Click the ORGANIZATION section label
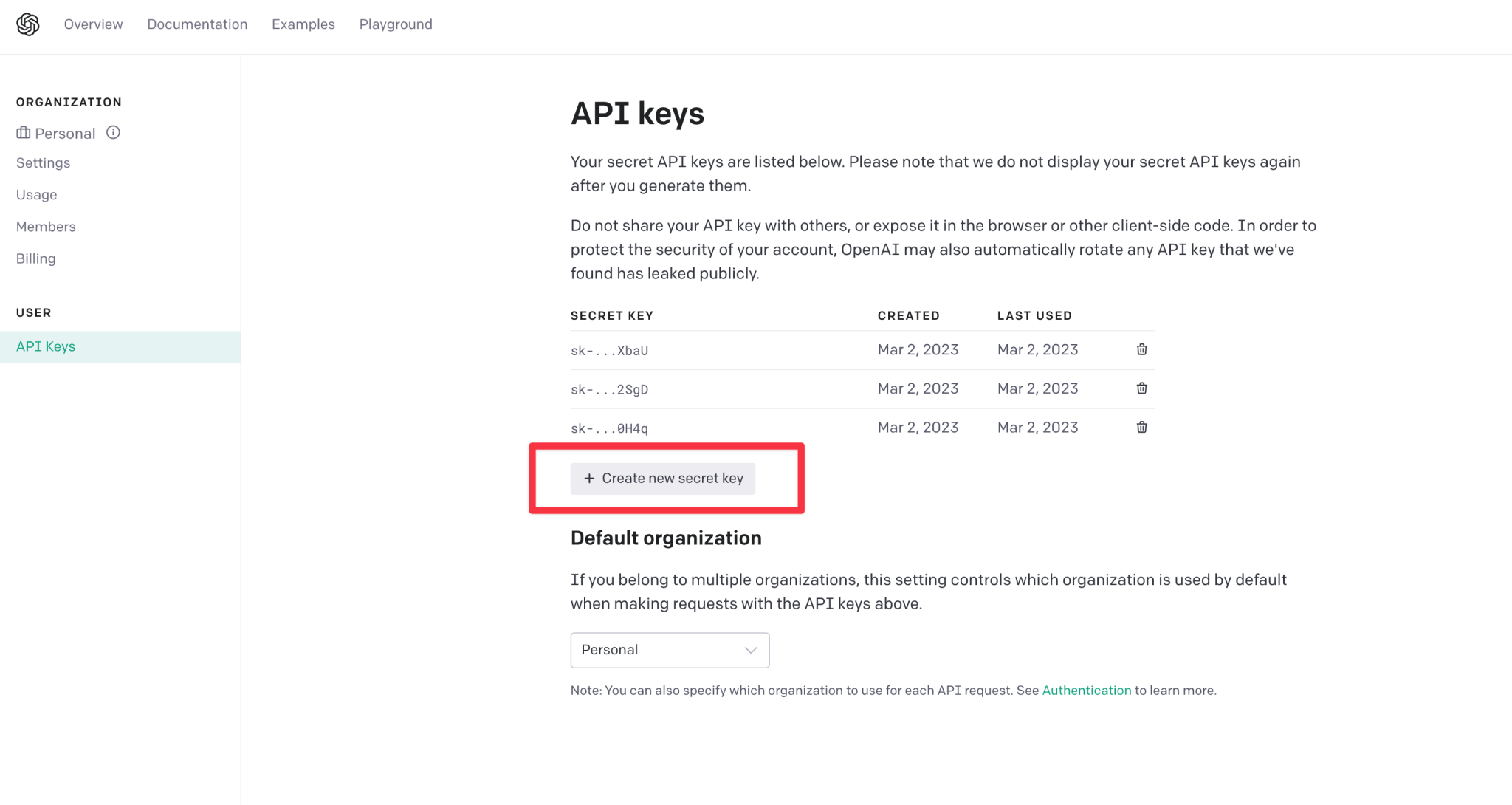 pyautogui.click(x=69, y=103)
